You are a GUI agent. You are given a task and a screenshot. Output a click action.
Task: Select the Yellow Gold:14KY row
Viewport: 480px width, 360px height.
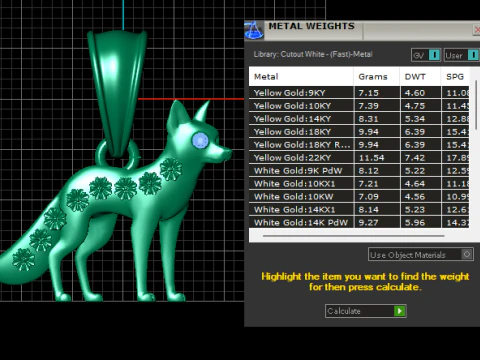tap(359, 119)
